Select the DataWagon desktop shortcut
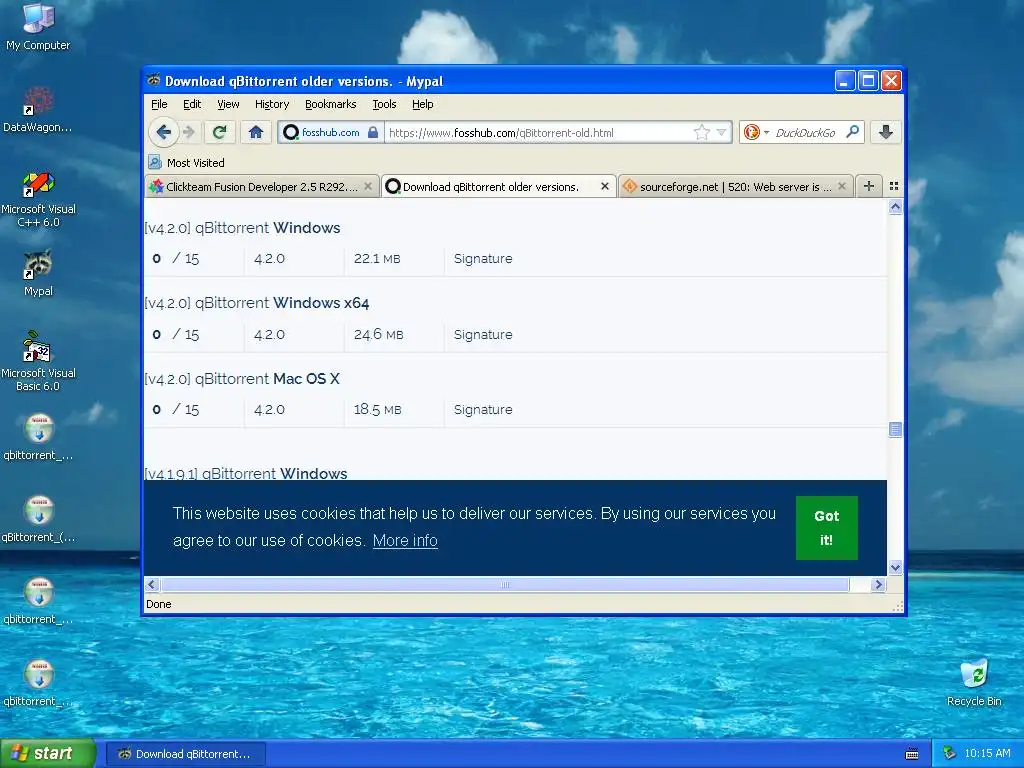 pos(38,110)
